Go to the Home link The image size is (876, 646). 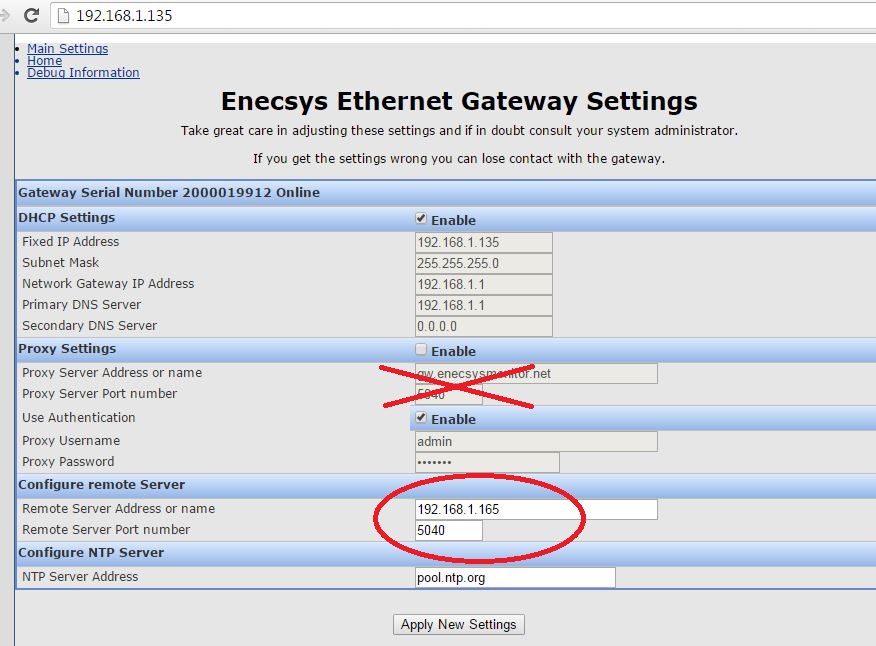(x=45, y=60)
